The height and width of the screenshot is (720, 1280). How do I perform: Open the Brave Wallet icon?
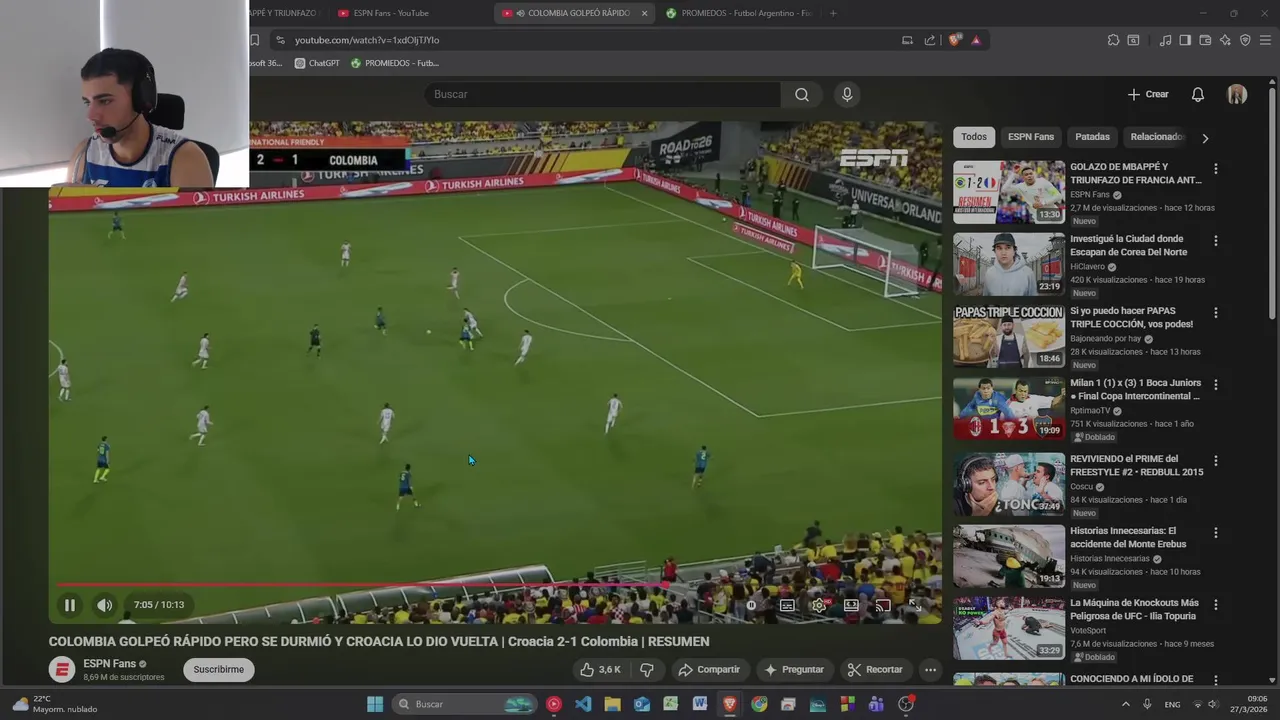point(1205,40)
